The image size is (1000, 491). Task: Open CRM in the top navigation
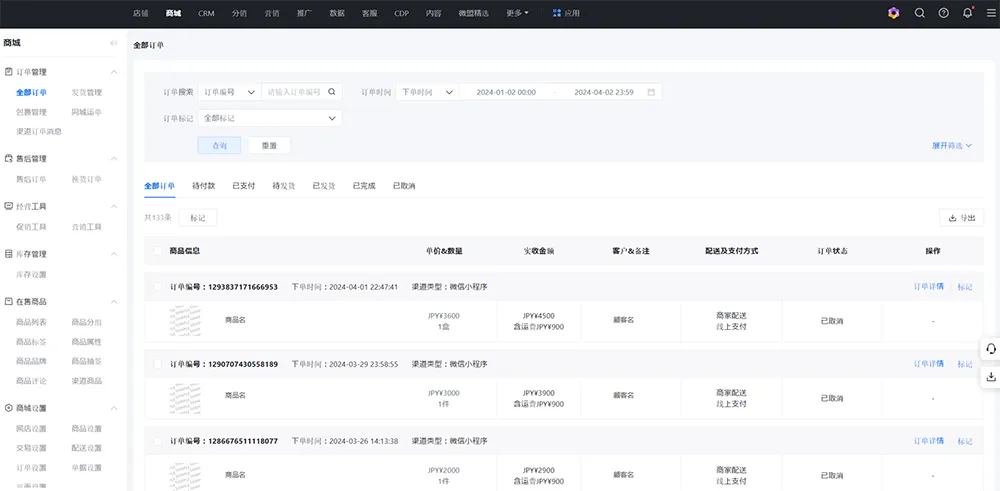[206, 13]
